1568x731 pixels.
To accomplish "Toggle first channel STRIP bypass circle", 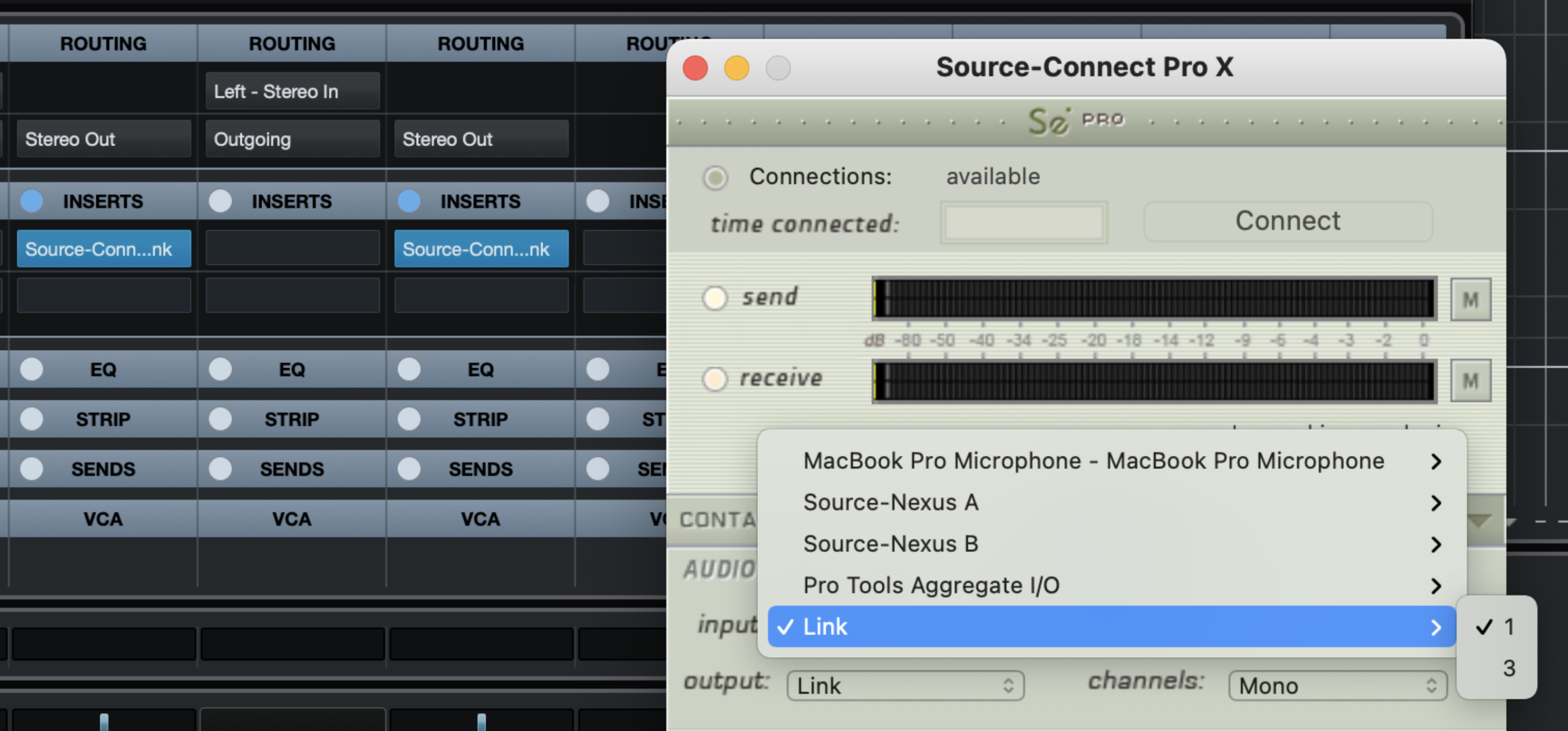I will (x=32, y=419).
